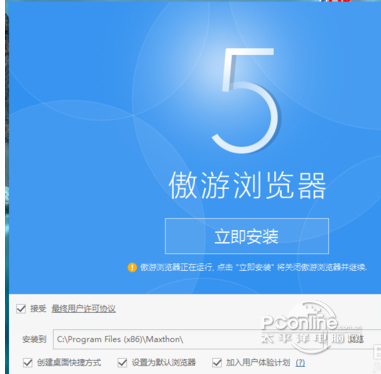Click the 傲游浏览器 title text

247,186
